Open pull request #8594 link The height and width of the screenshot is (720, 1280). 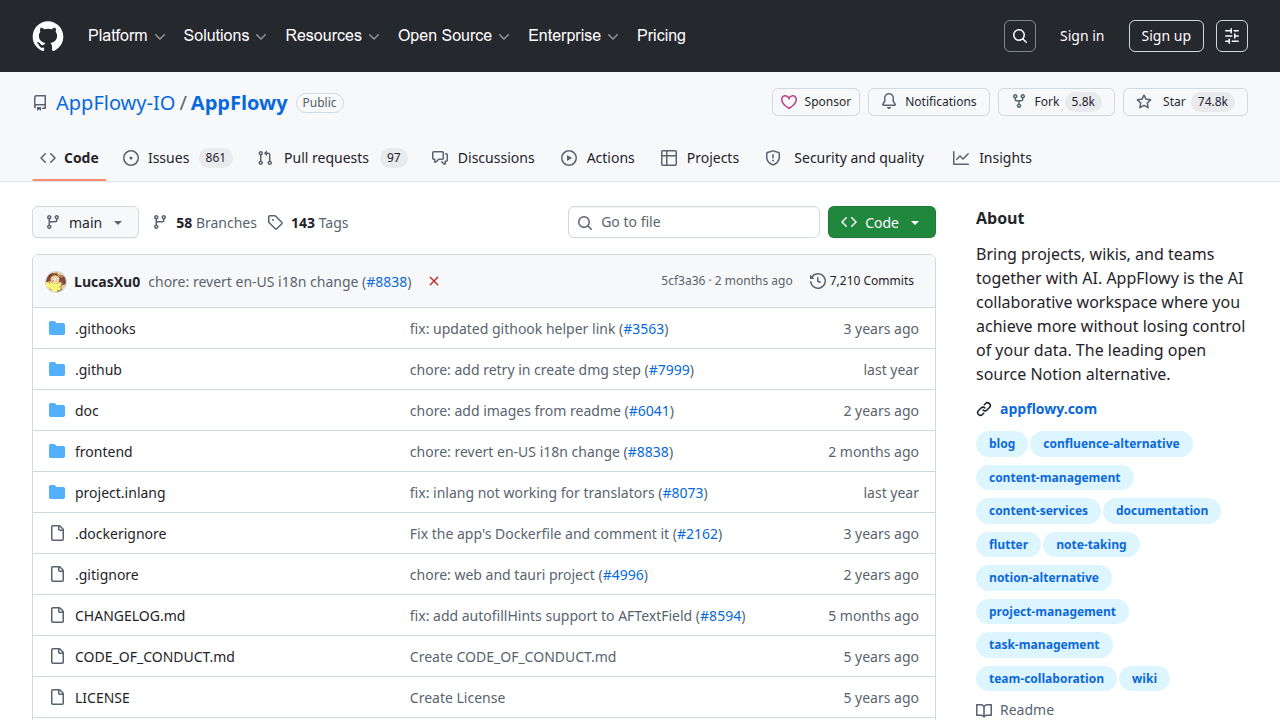click(x=721, y=616)
